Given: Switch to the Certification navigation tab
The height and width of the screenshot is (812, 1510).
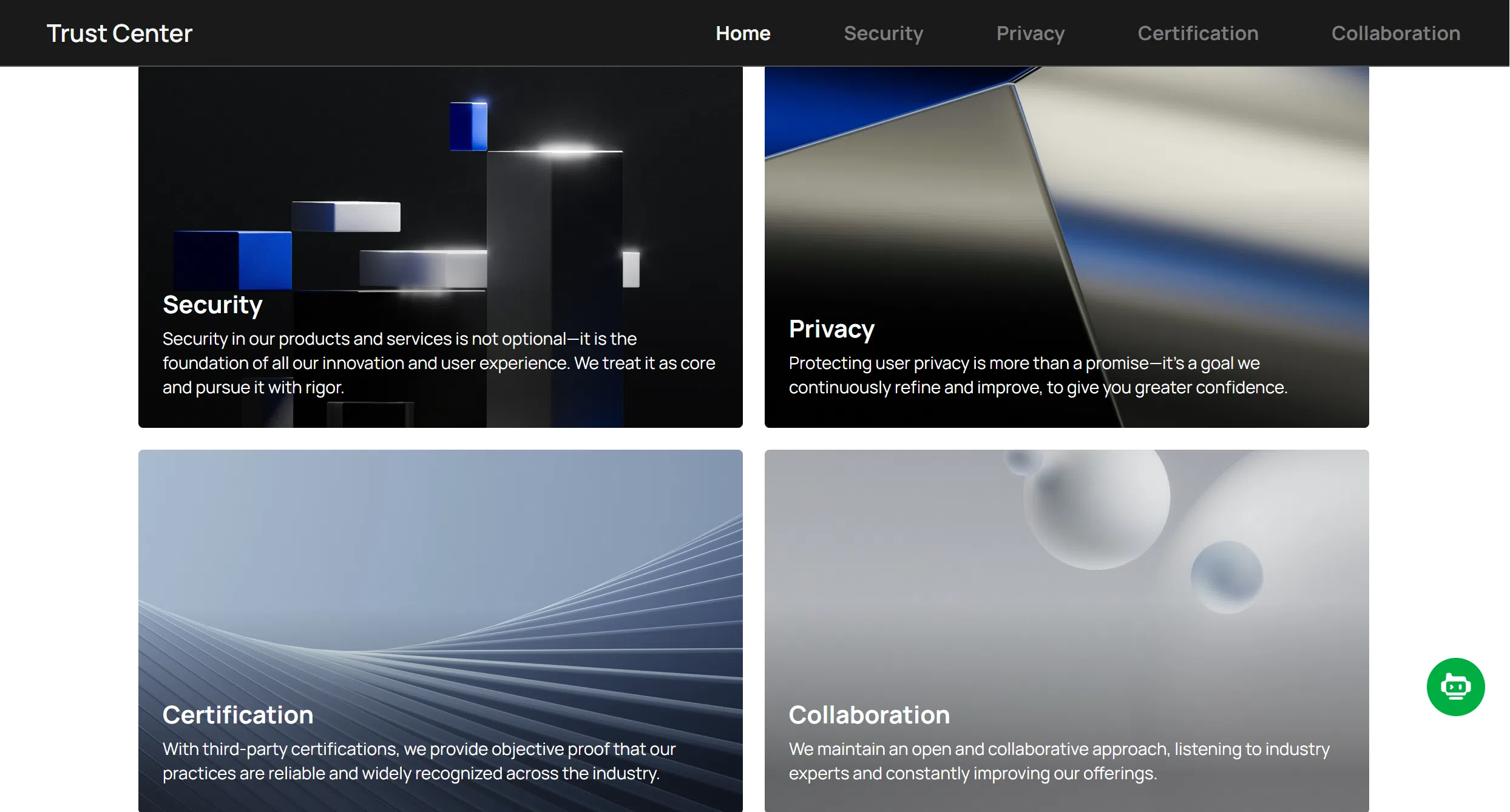Looking at the screenshot, I should [1197, 33].
